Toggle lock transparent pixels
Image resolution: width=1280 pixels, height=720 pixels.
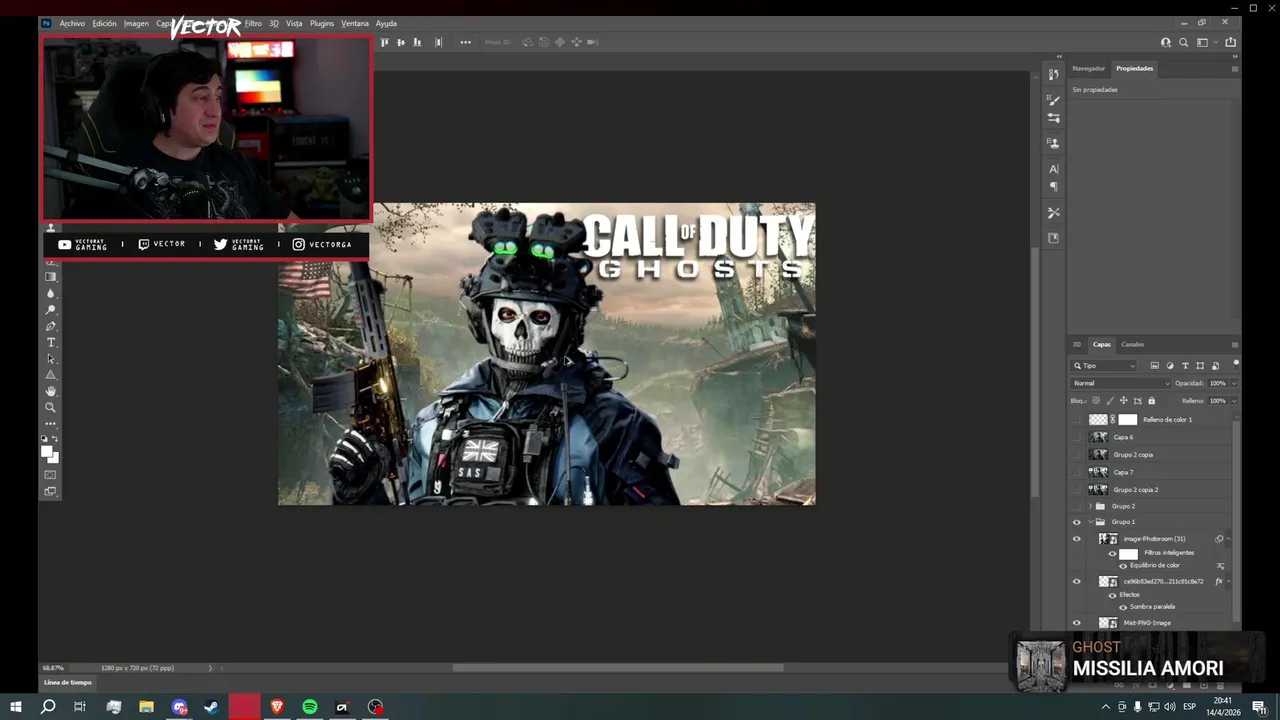pos(1095,401)
